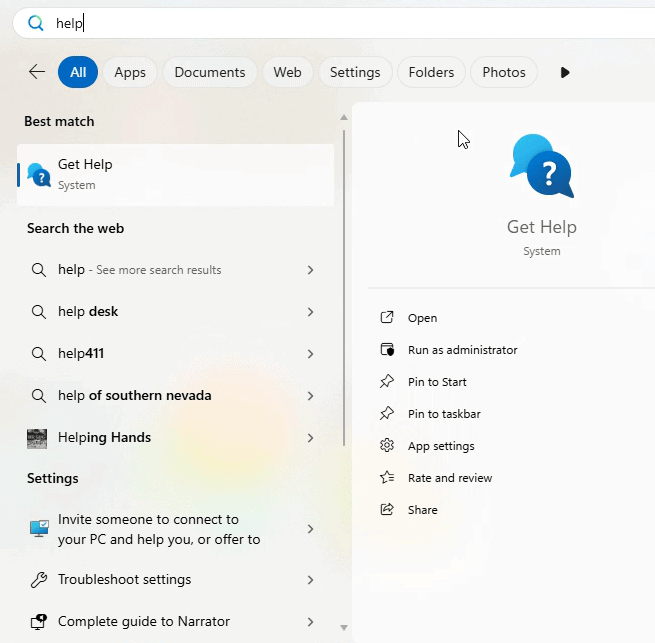
Task: Select the 'help desk' web suggestion
Action: pos(175,312)
